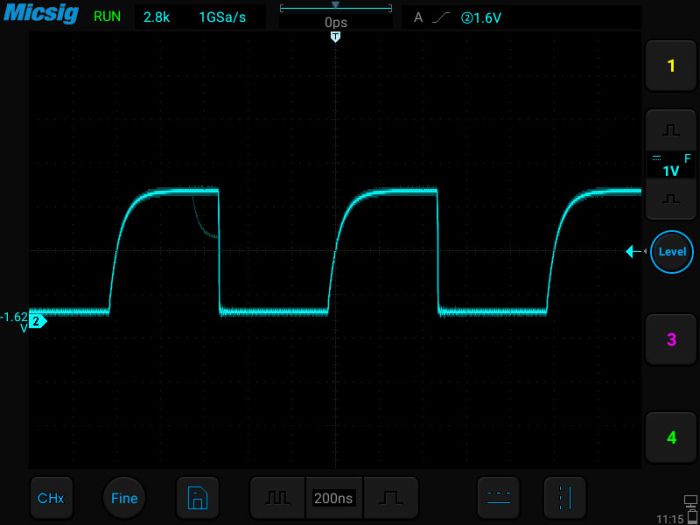The width and height of the screenshot is (700, 525).
Task: Open the Micsig main menu logo
Action: tap(41, 13)
